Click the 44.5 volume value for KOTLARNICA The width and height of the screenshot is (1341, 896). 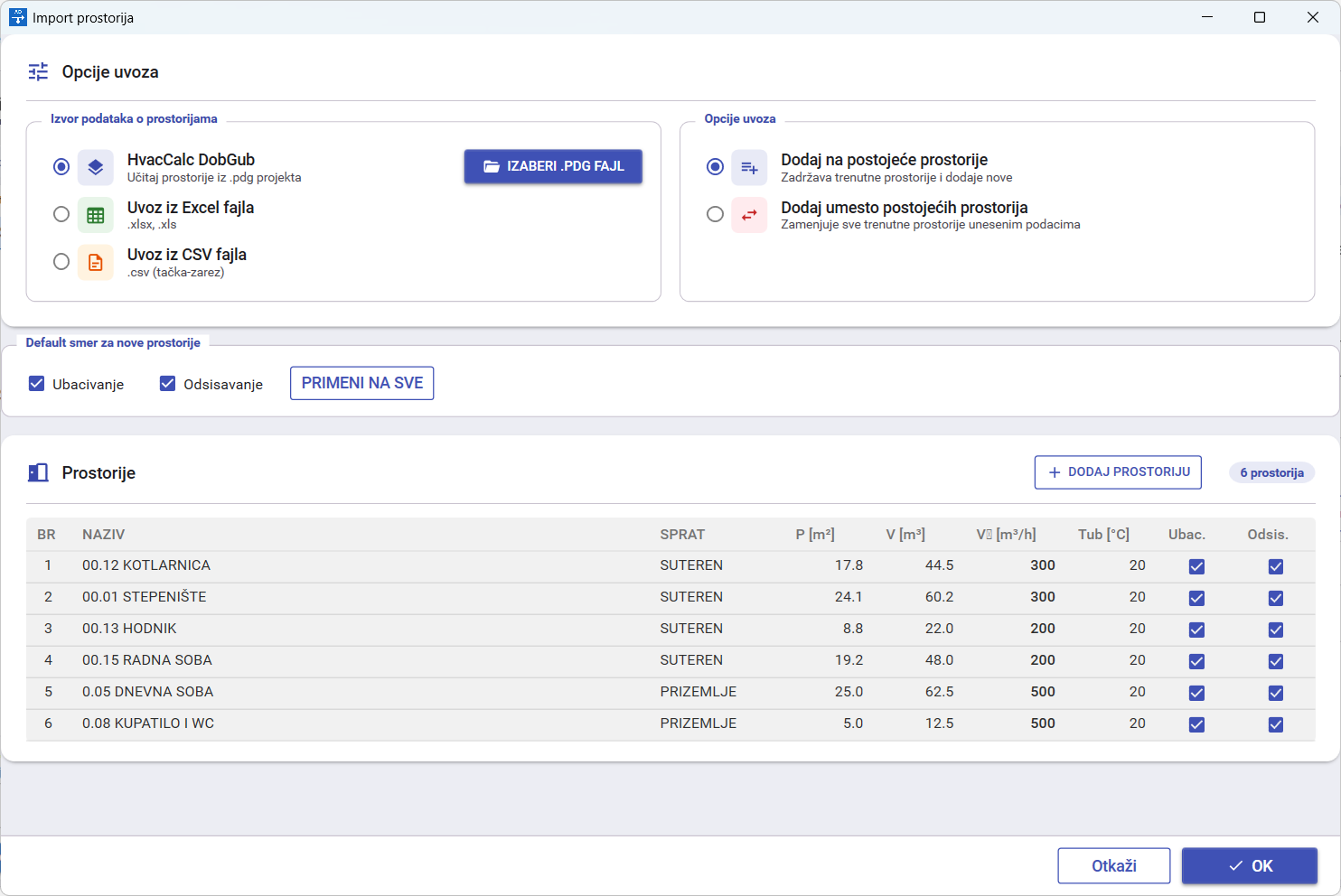(x=940, y=565)
